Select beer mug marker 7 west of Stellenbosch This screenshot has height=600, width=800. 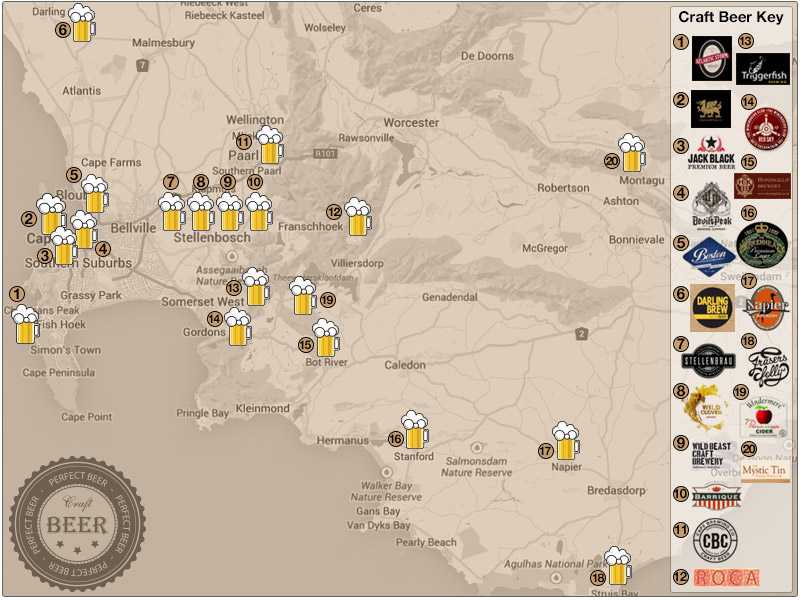pos(172,213)
